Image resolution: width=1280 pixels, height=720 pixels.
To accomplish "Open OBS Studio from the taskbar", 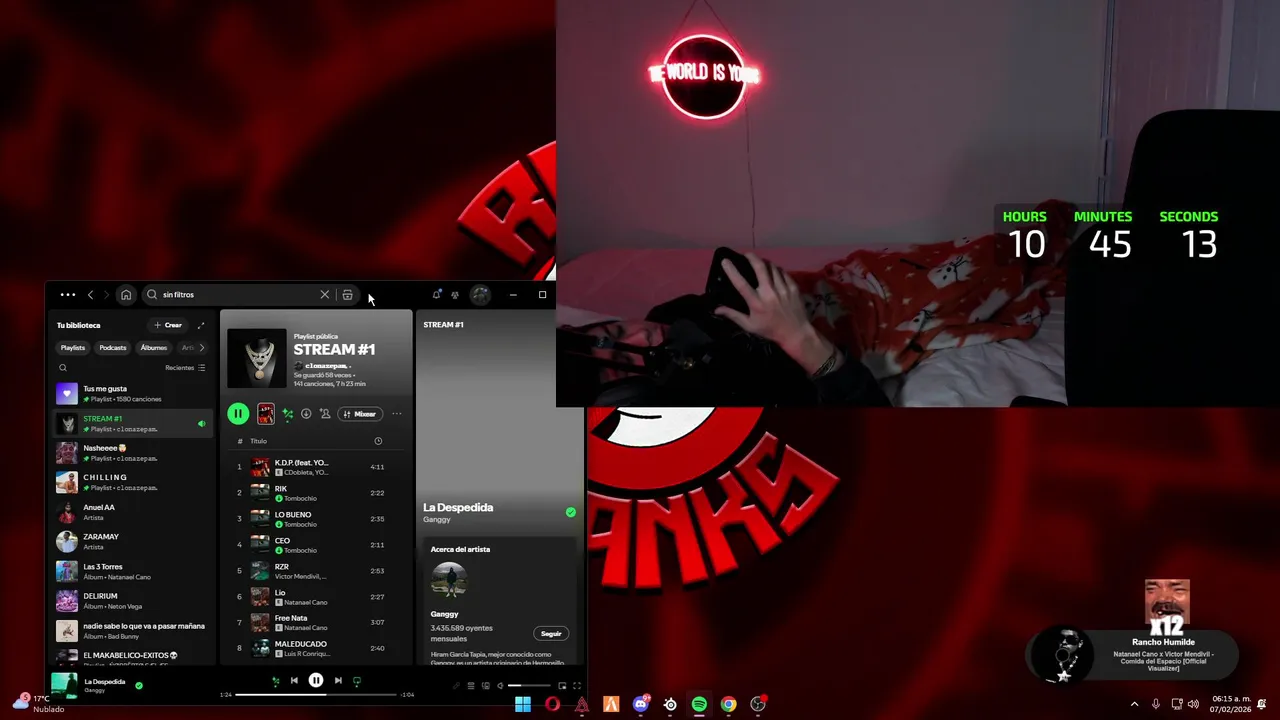I will pyautogui.click(x=758, y=704).
